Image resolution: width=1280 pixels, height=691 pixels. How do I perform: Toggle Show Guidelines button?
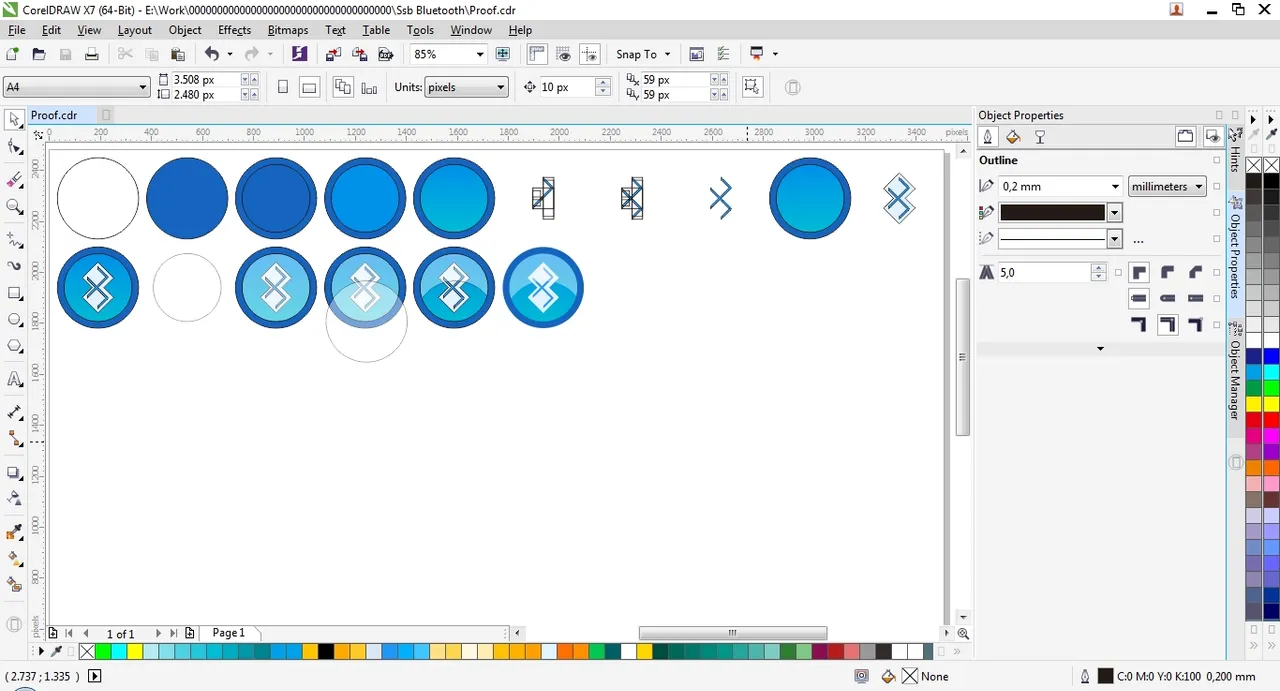point(590,54)
